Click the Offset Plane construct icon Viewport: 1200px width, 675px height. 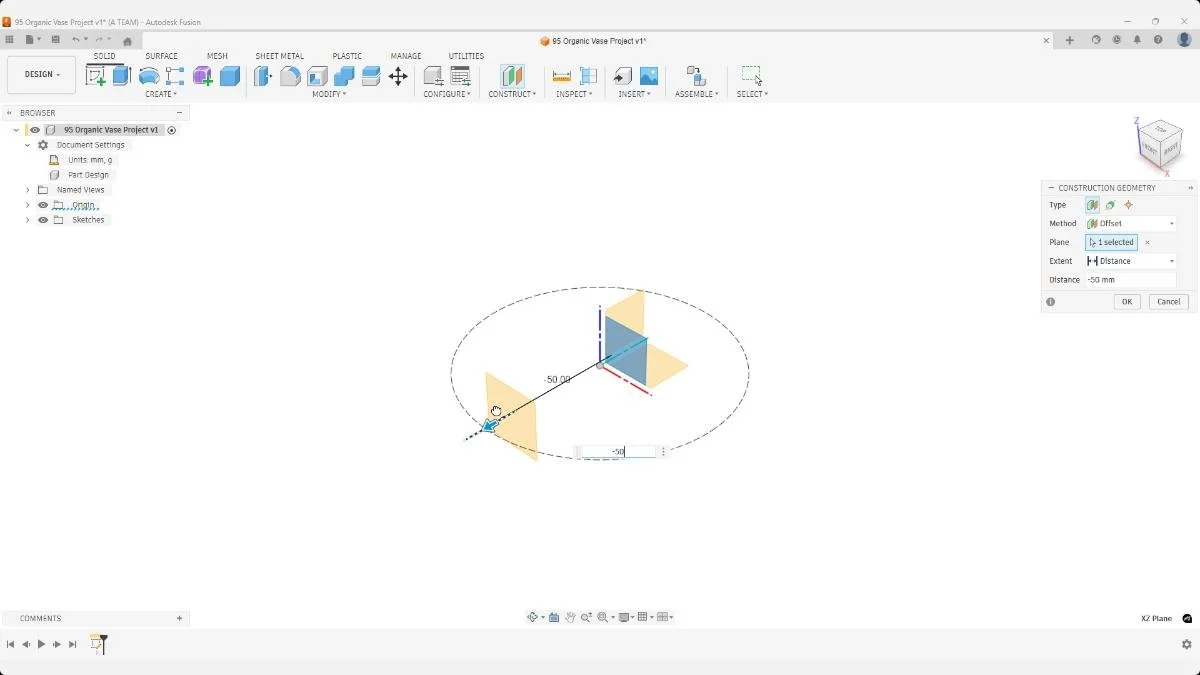(x=512, y=76)
